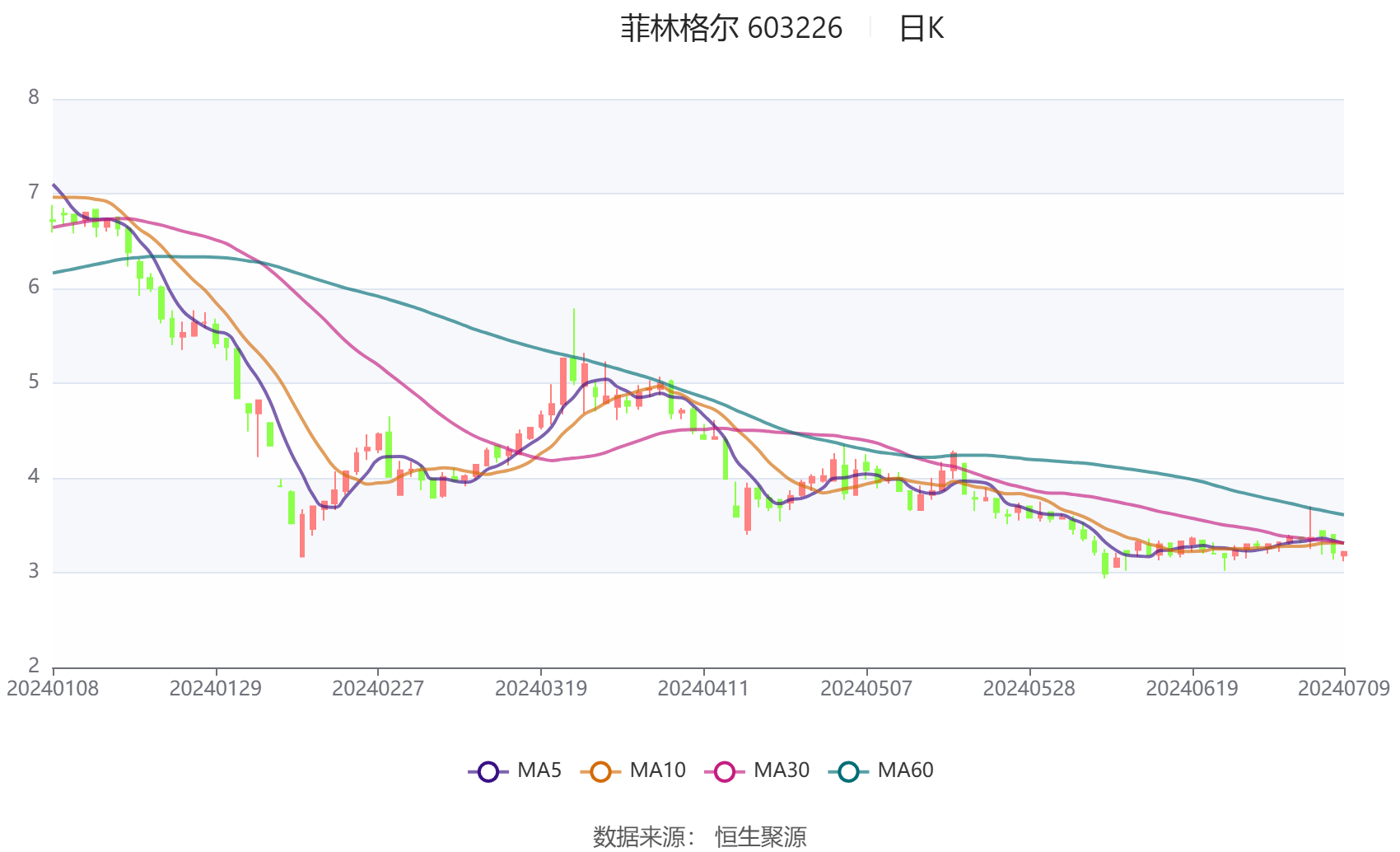
Task: Click the data source text 恒生聚源
Action: [761, 837]
